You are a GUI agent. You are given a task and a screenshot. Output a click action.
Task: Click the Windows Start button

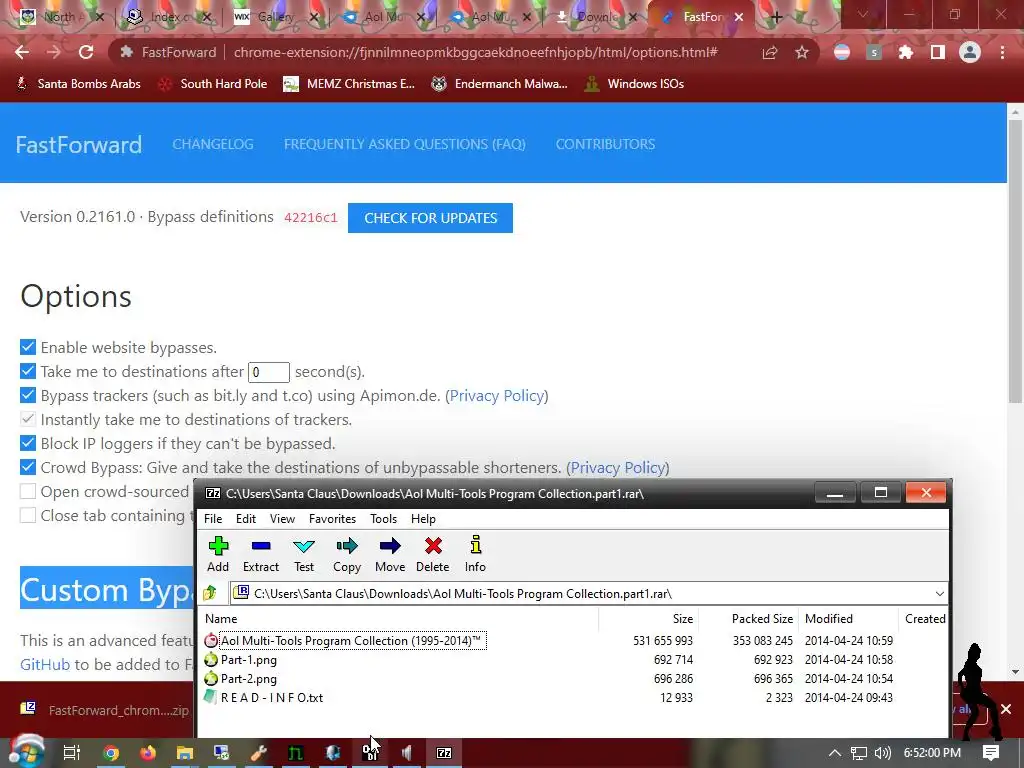[x=26, y=752]
